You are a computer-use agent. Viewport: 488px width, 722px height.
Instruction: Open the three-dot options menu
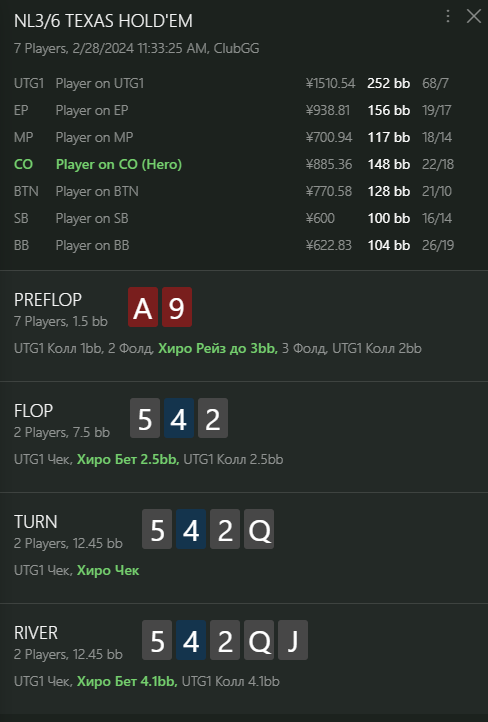[x=447, y=17]
